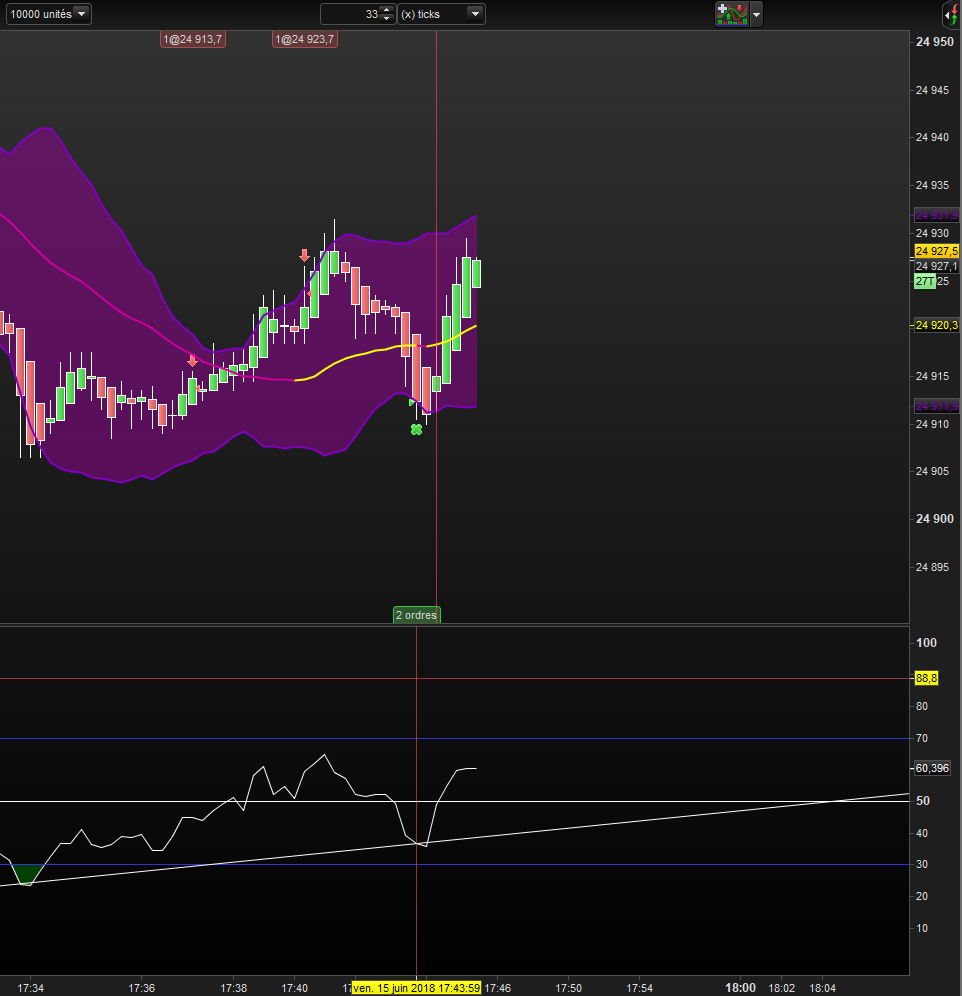Click the tick count field showing 33

pos(352,14)
